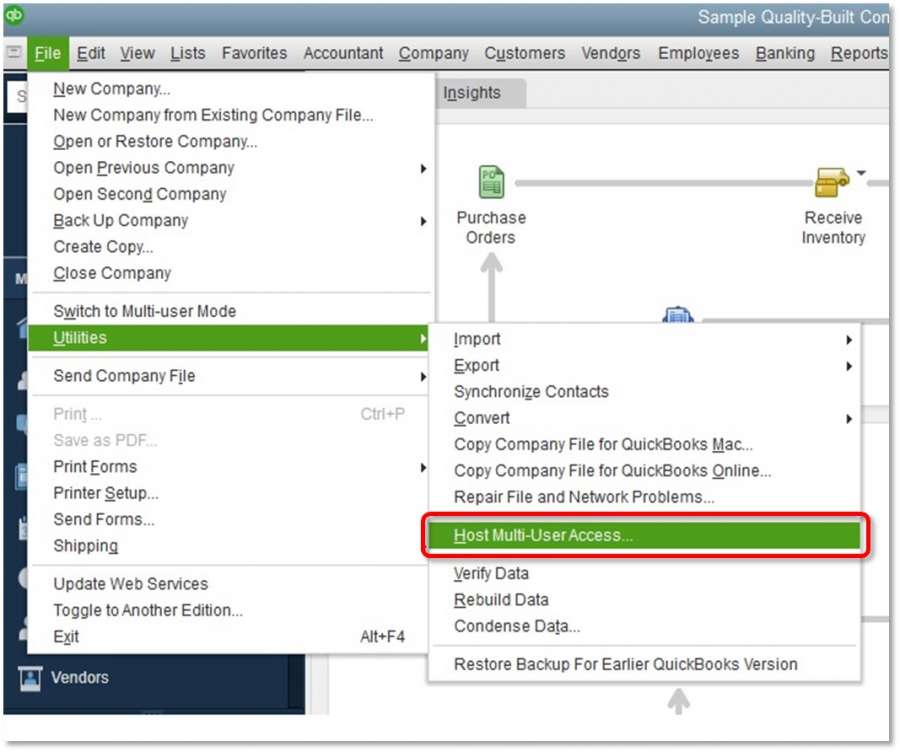Click Repair File and Network Problems
The image size is (900, 752).
[584, 497]
